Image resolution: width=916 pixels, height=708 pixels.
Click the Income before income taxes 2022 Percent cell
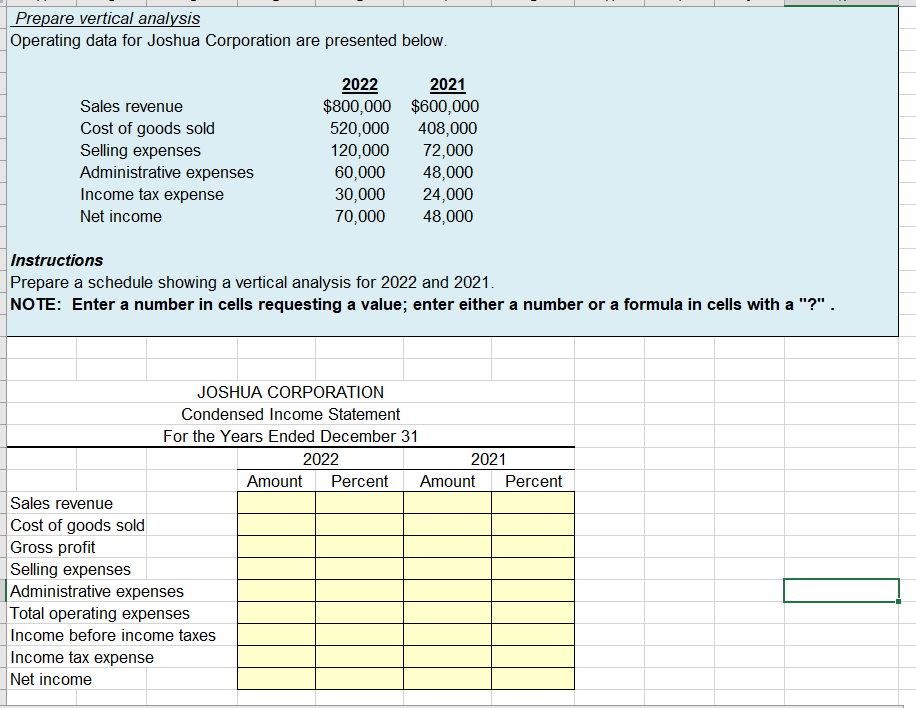click(x=360, y=635)
